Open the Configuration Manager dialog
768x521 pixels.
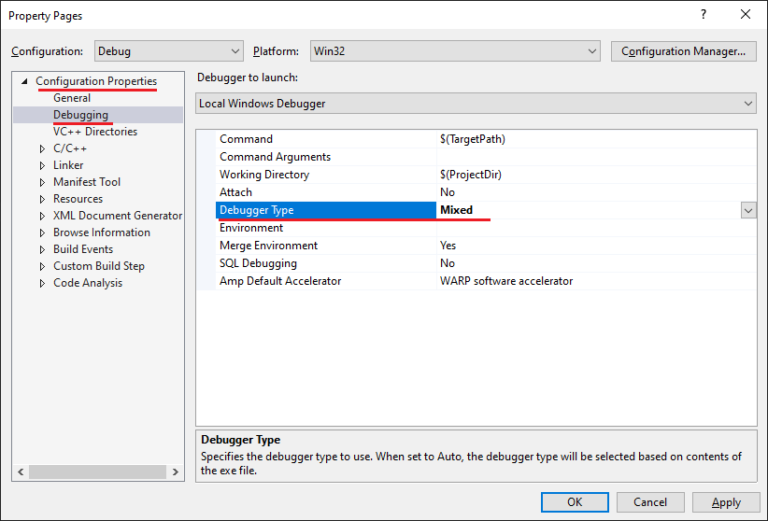[683, 51]
